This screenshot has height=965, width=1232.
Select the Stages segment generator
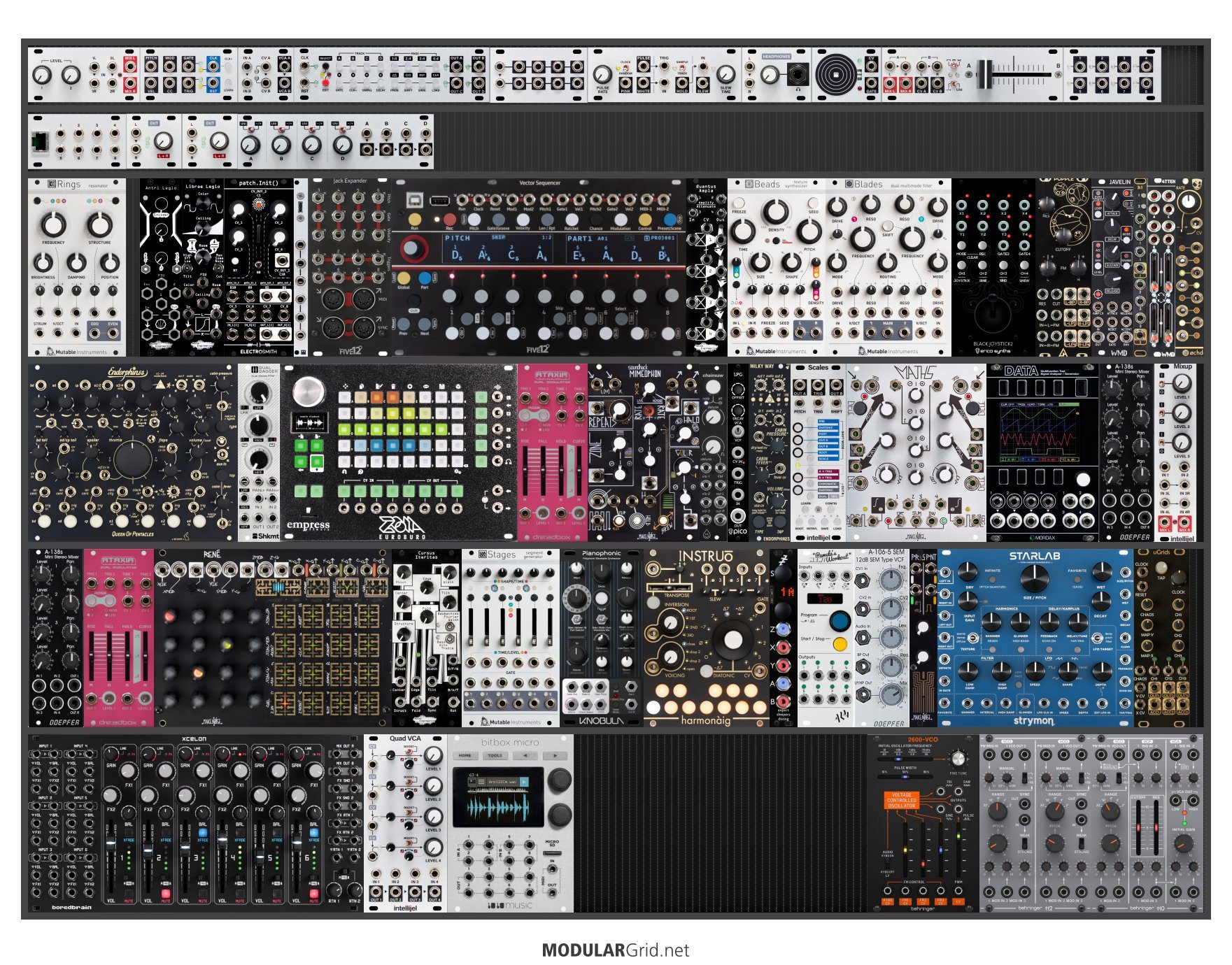click(x=511, y=638)
